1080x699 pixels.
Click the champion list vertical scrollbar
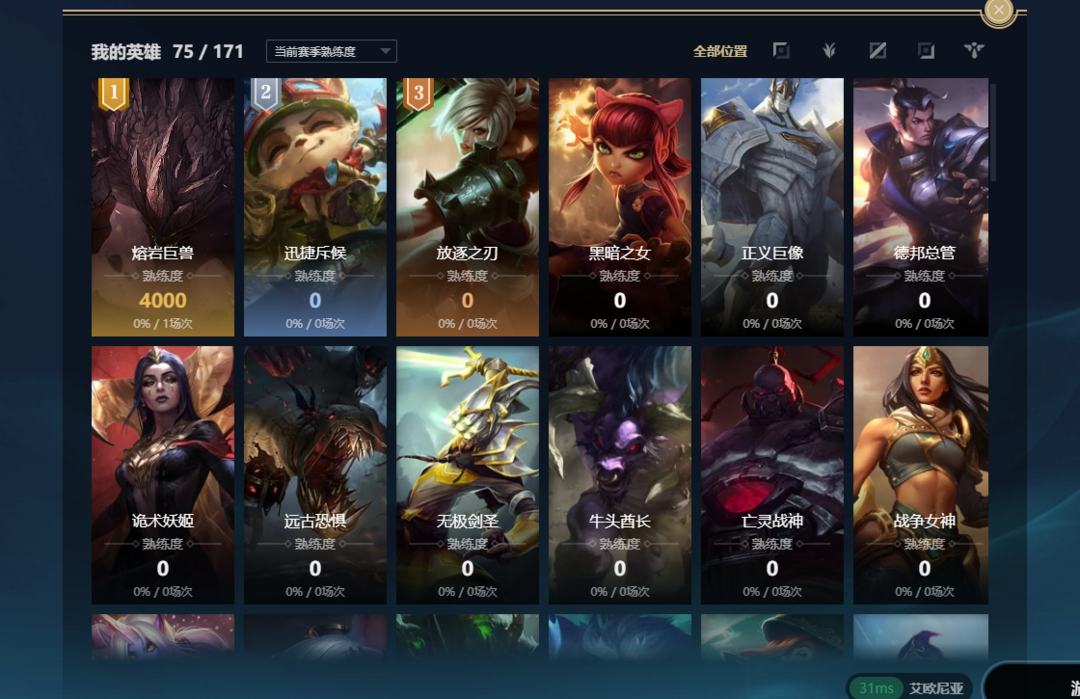[993, 132]
